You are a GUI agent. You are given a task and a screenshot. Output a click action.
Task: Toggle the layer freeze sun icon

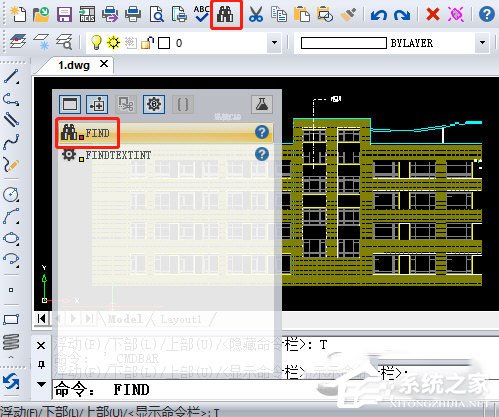[x=113, y=43]
